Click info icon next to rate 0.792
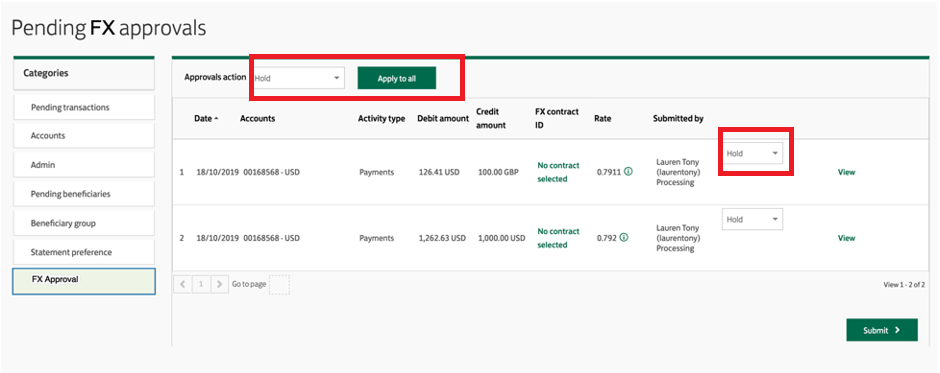940x373 pixels. pos(624,237)
